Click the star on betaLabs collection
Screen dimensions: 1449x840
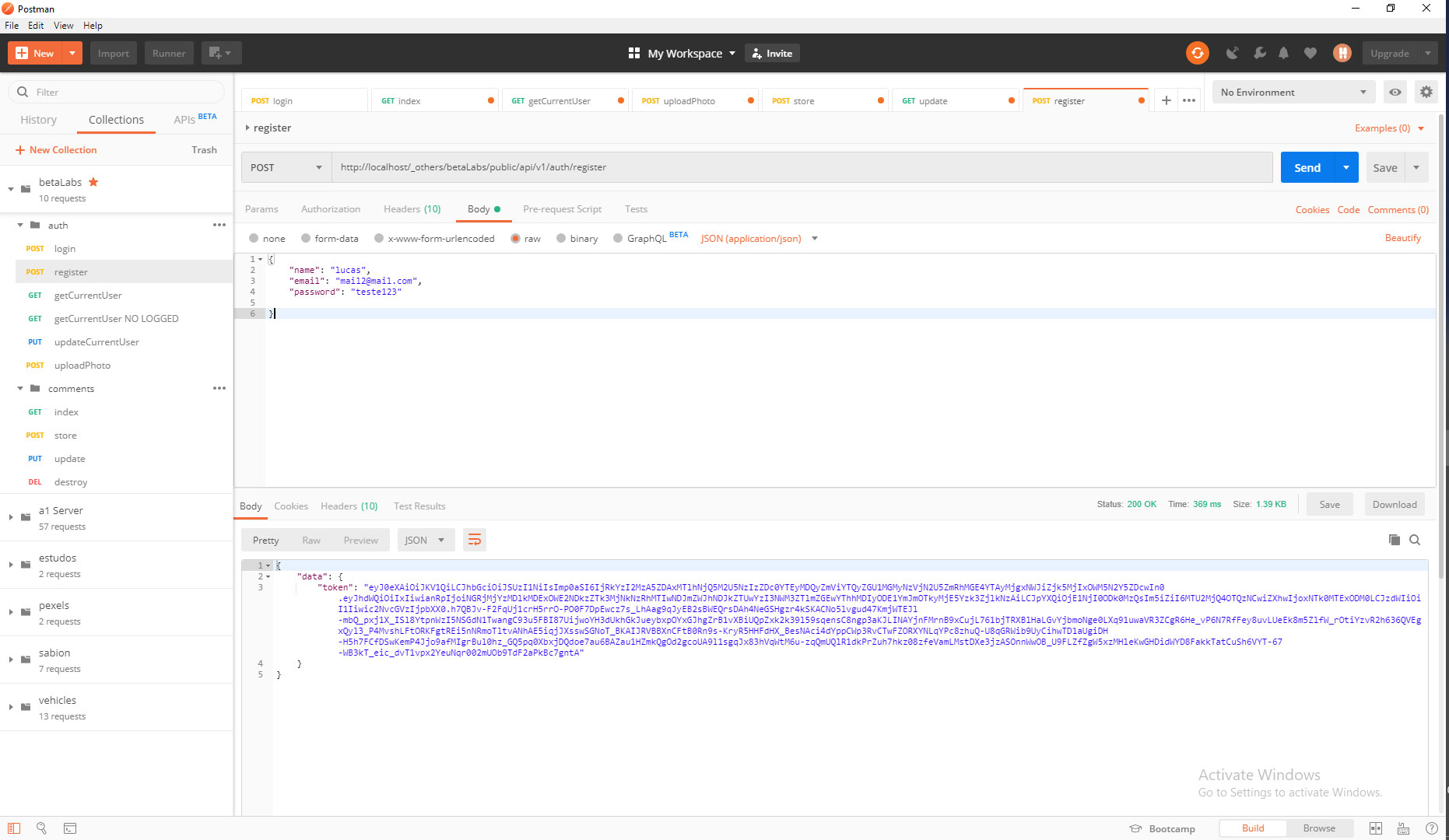93,182
